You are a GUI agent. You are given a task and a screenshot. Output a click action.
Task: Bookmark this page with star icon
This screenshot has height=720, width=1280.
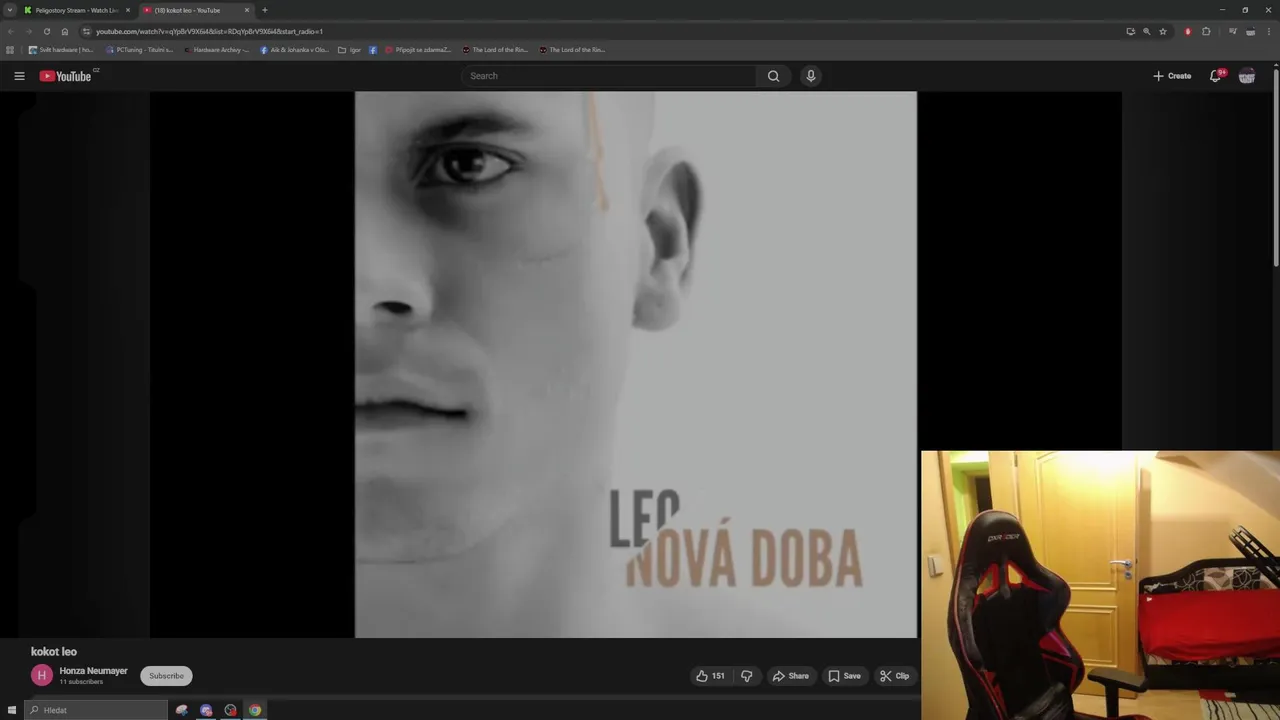click(1163, 31)
